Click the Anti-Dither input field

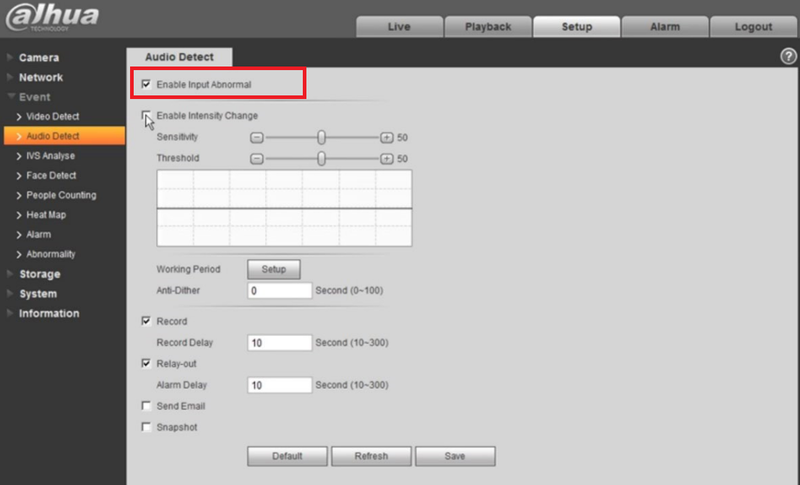pos(279,291)
